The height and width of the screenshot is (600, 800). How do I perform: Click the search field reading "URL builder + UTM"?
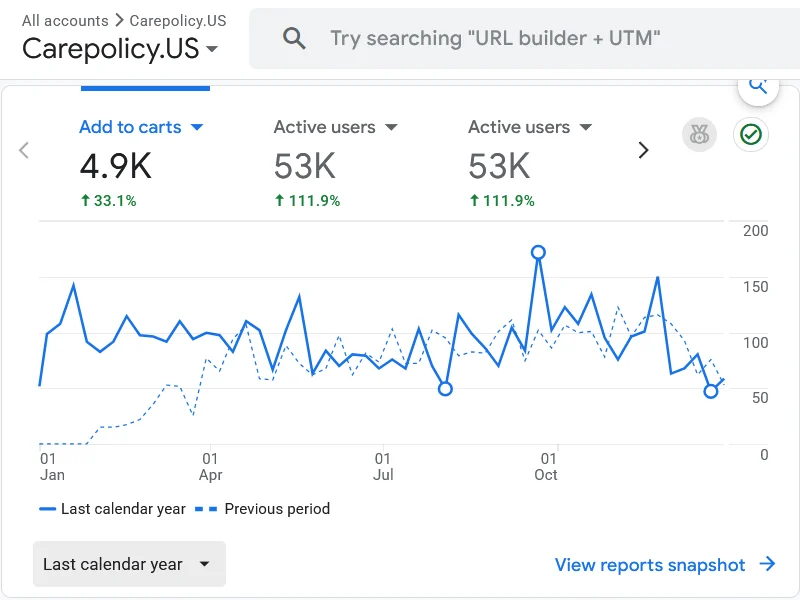(x=524, y=38)
